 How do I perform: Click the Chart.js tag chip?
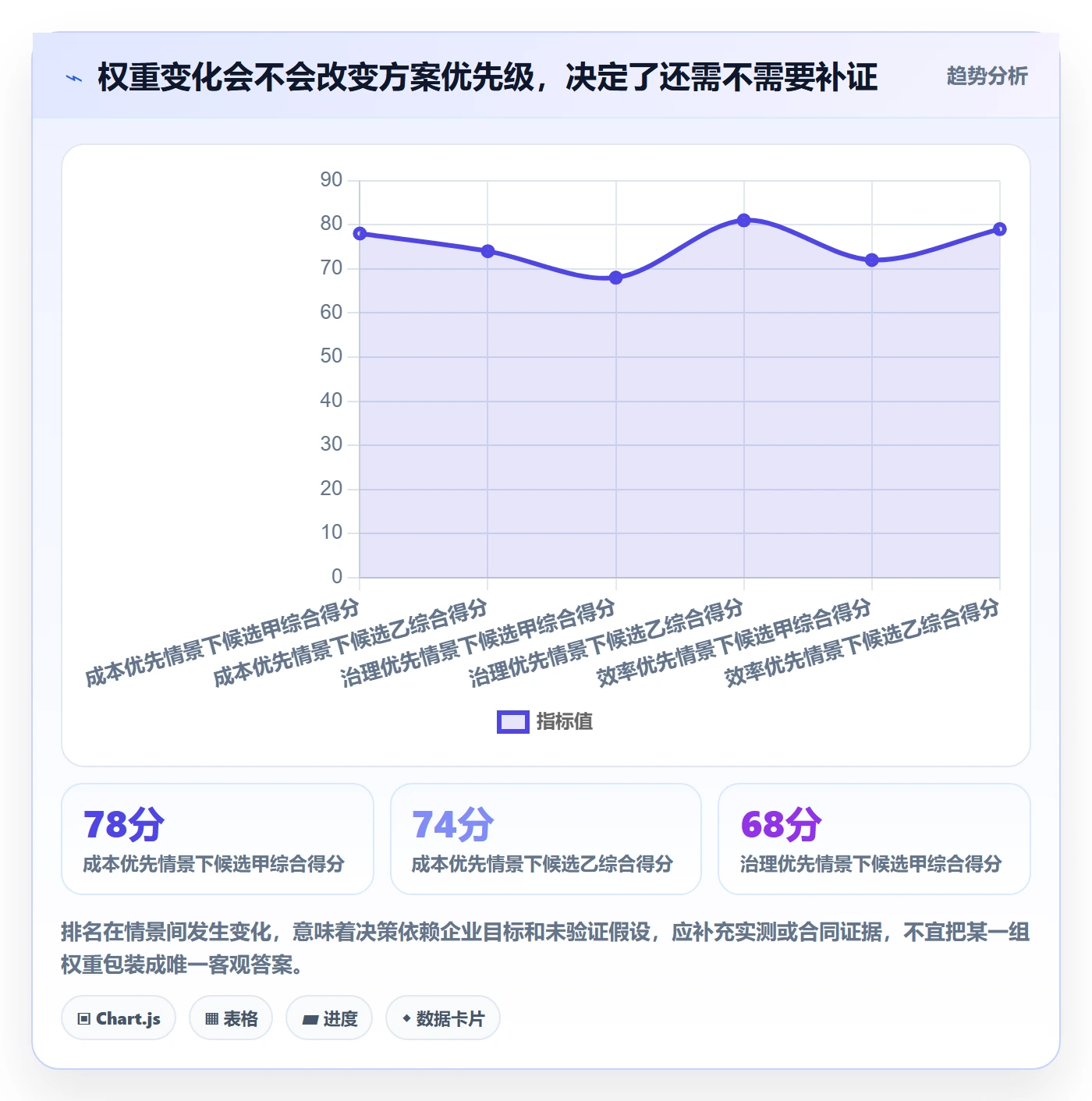[119, 1018]
